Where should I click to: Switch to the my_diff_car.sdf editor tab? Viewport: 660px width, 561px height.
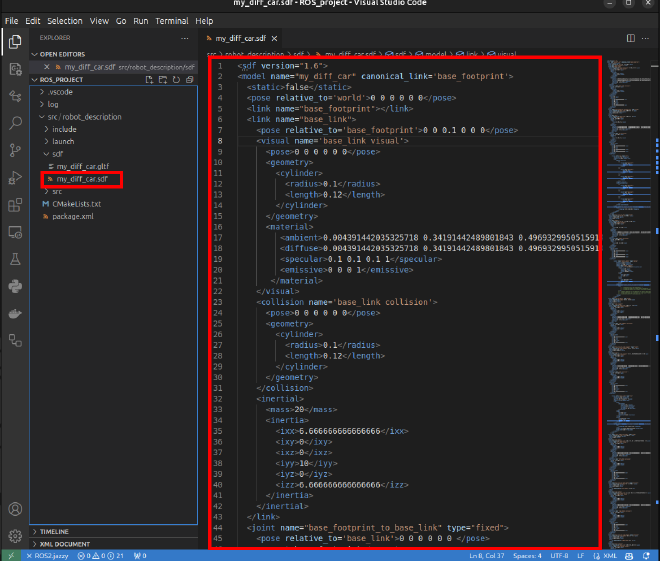tap(241, 38)
